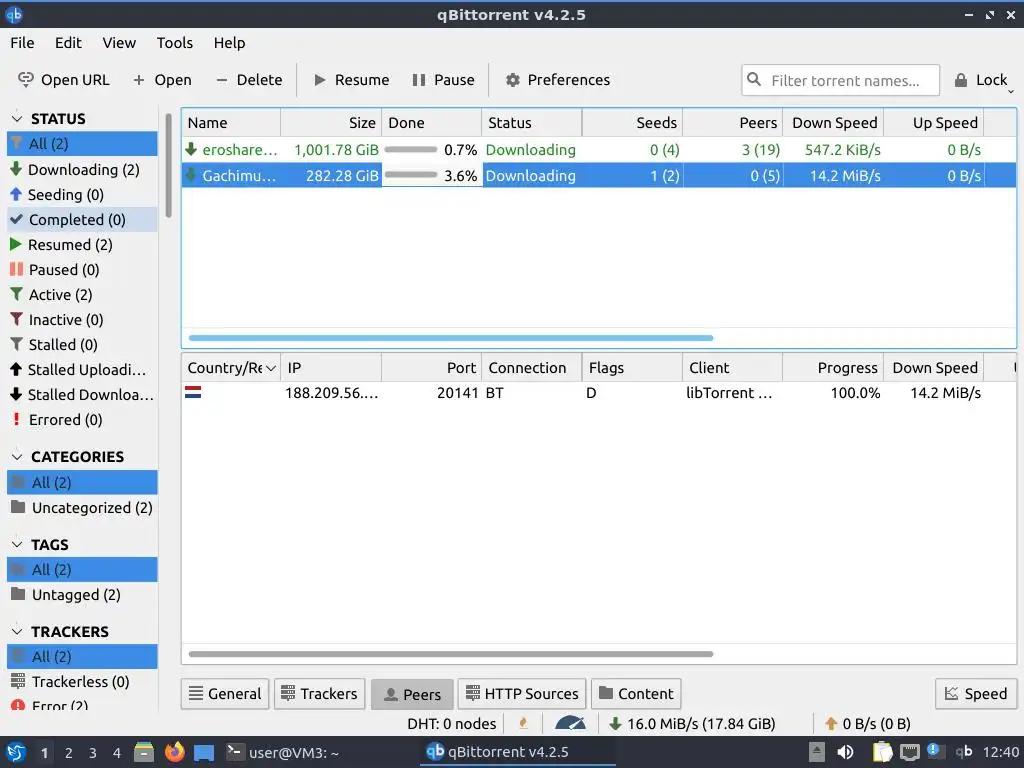The width and height of the screenshot is (1024, 768).
Task: Click the connection status flame icon
Action: tap(523, 723)
